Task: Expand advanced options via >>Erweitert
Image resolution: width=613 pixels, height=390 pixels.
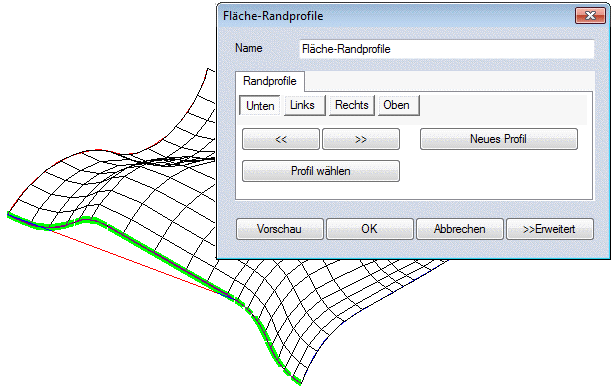Action: [x=550, y=229]
